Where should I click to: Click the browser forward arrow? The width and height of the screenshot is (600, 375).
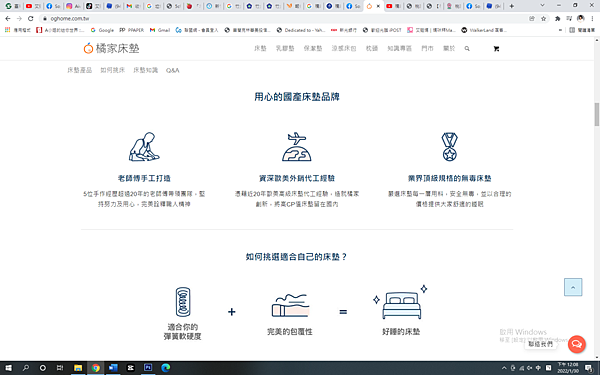tap(19, 18)
